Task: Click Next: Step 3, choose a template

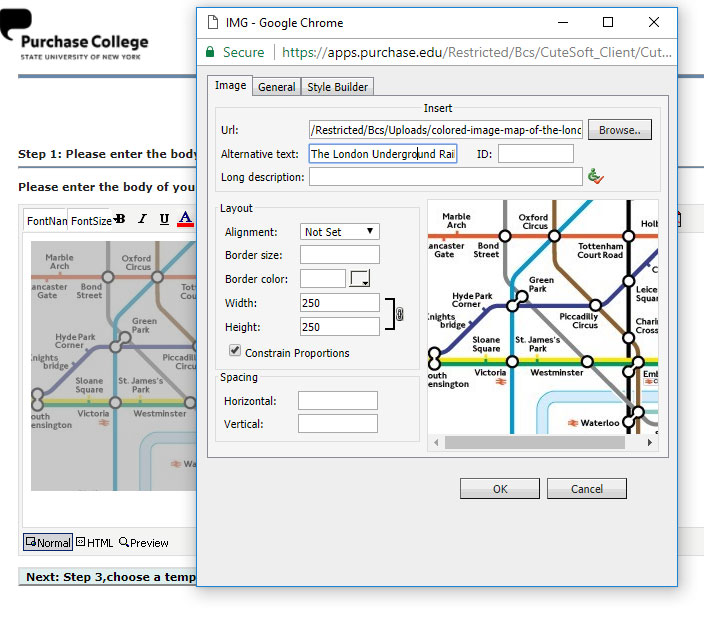Action: 107,577
